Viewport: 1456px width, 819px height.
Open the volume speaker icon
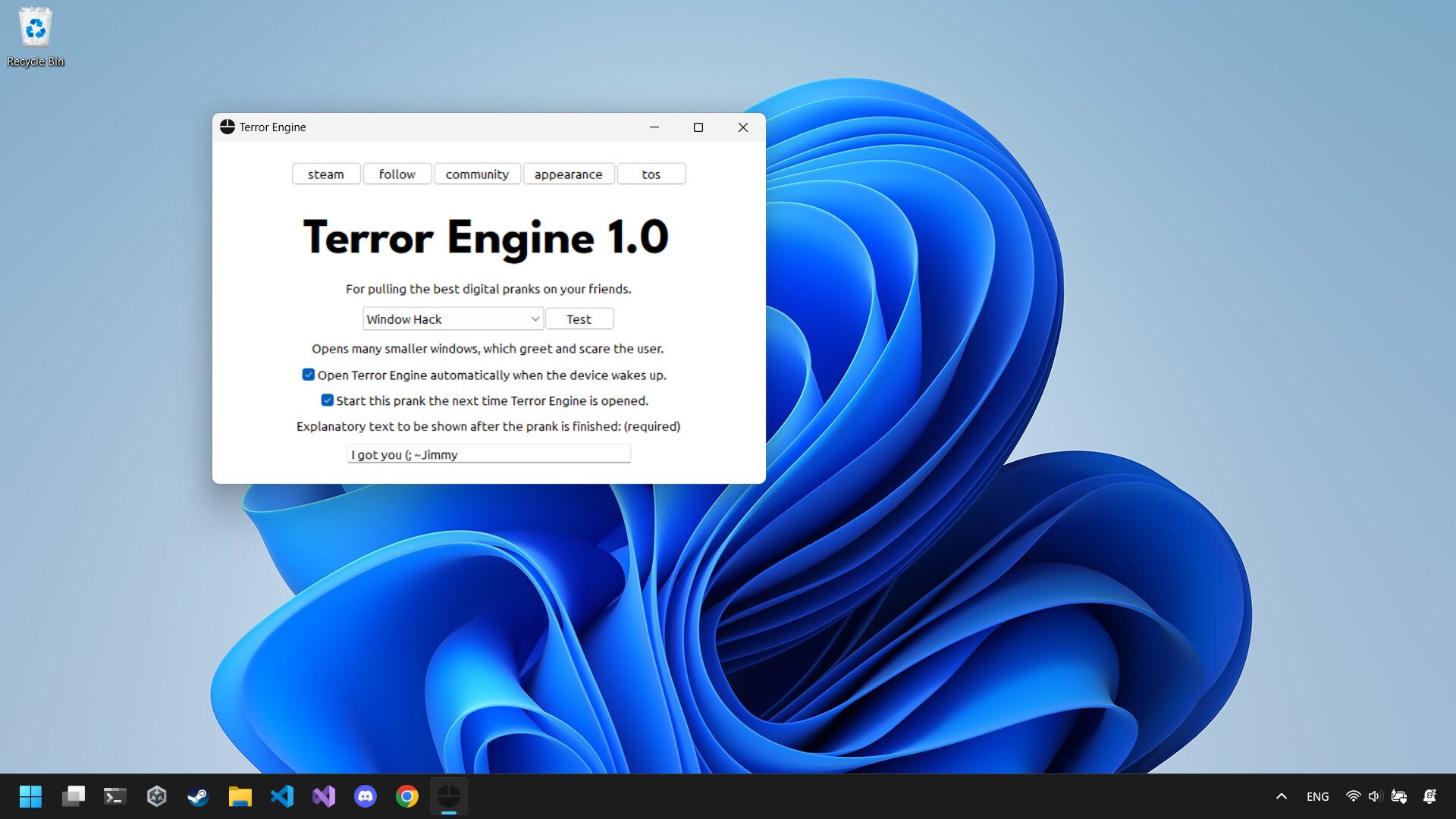click(1375, 796)
